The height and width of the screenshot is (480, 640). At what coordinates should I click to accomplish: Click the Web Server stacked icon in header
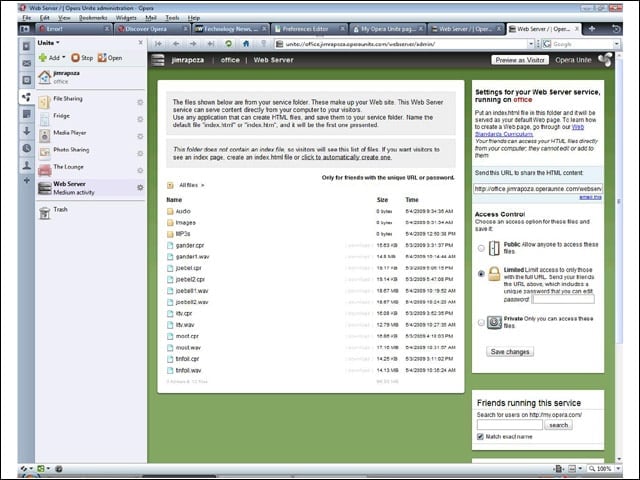pos(158,60)
